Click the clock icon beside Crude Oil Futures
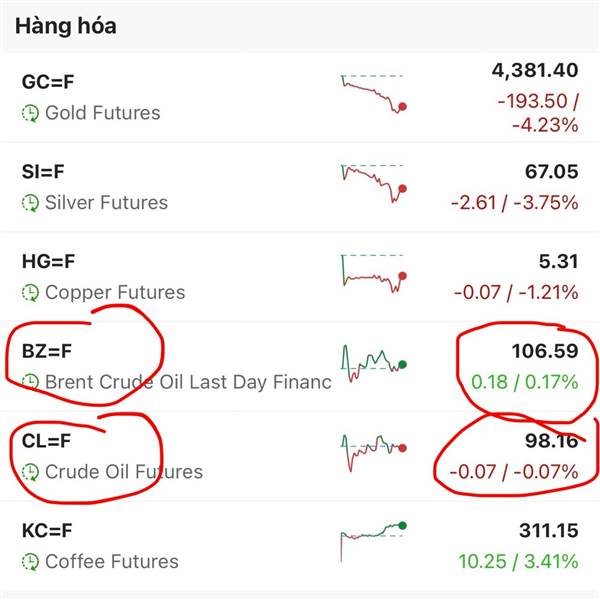The height and width of the screenshot is (600, 600). [31, 472]
